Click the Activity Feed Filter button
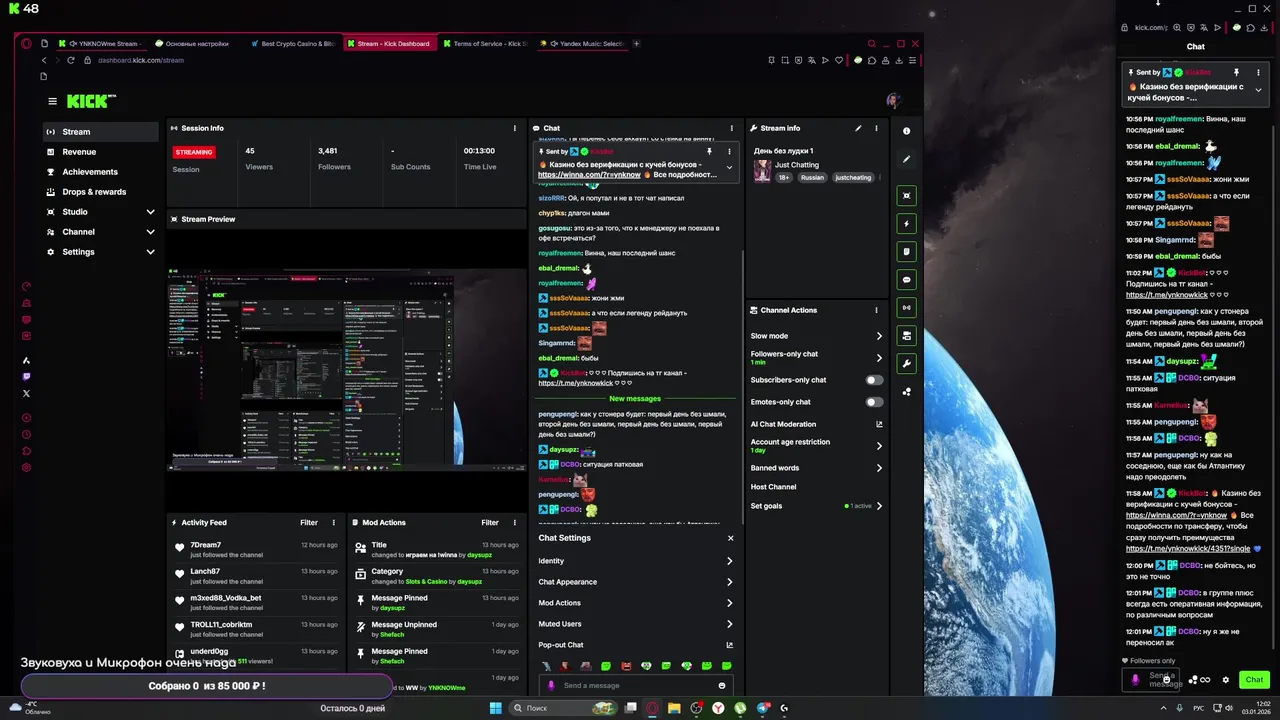 point(309,522)
